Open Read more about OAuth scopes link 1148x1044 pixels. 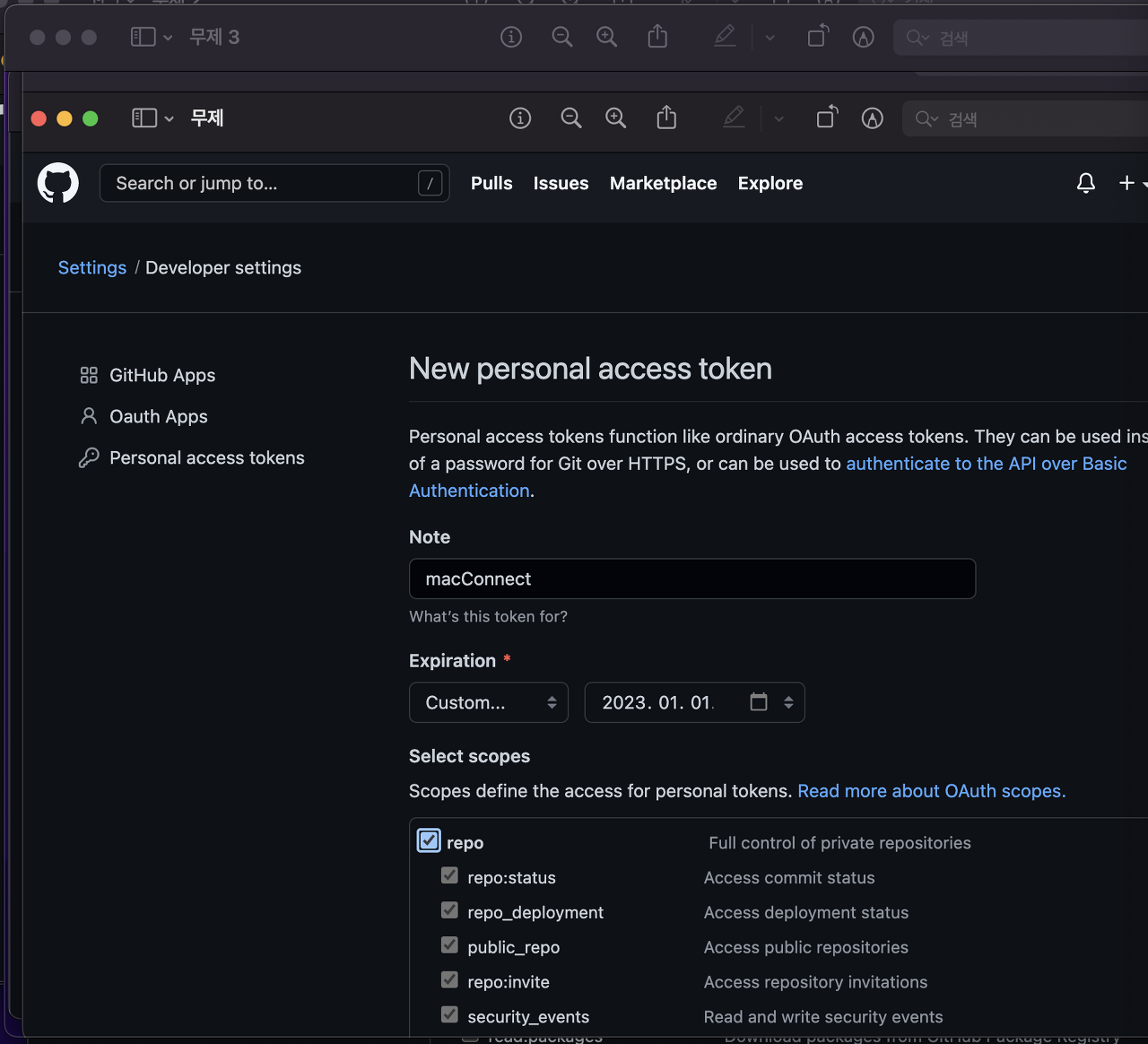point(932,791)
